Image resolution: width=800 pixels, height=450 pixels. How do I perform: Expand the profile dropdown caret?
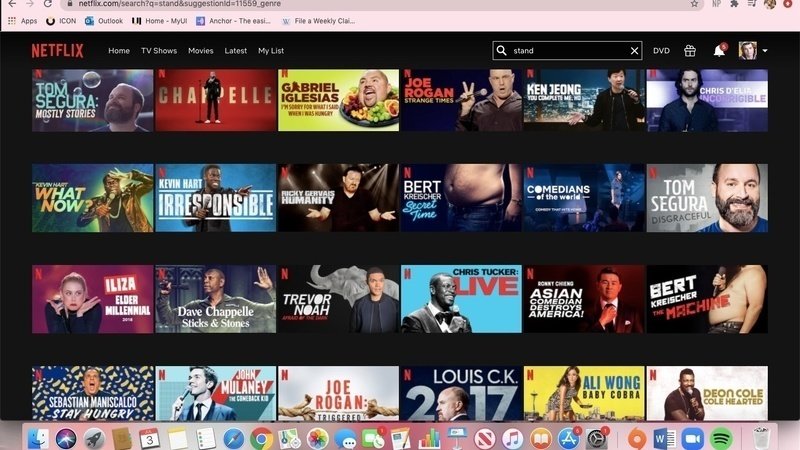[765, 51]
